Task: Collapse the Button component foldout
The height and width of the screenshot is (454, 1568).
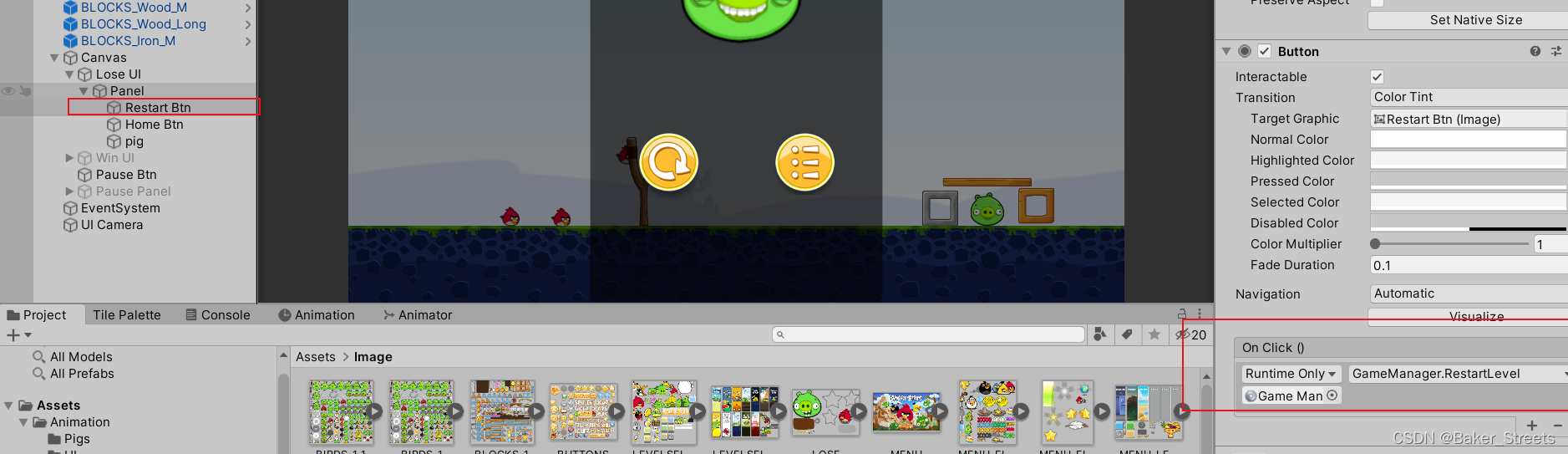Action: pyautogui.click(x=1226, y=51)
